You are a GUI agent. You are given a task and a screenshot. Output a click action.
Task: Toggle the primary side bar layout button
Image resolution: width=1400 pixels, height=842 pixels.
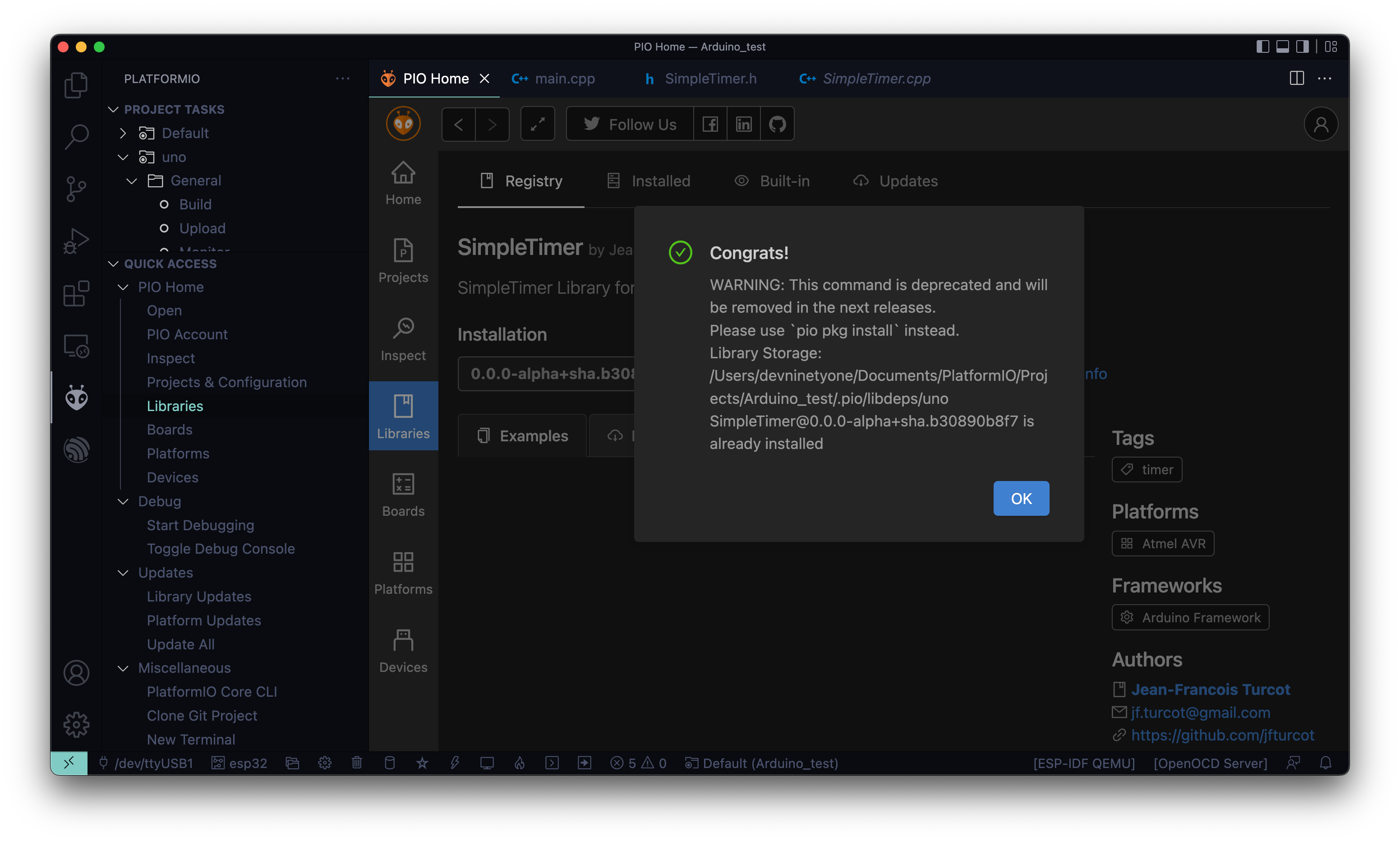click(x=1262, y=46)
